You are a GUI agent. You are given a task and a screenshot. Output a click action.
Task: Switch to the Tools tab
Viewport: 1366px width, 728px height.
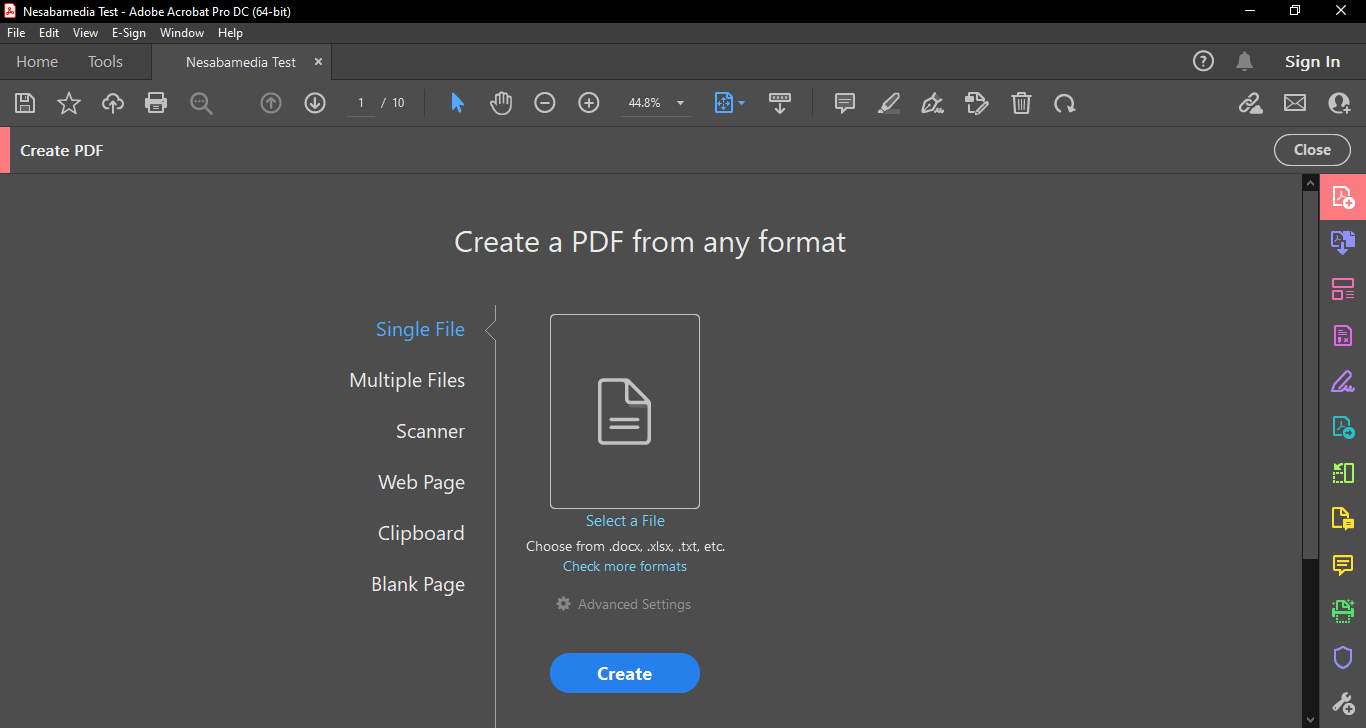click(x=105, y=62)
